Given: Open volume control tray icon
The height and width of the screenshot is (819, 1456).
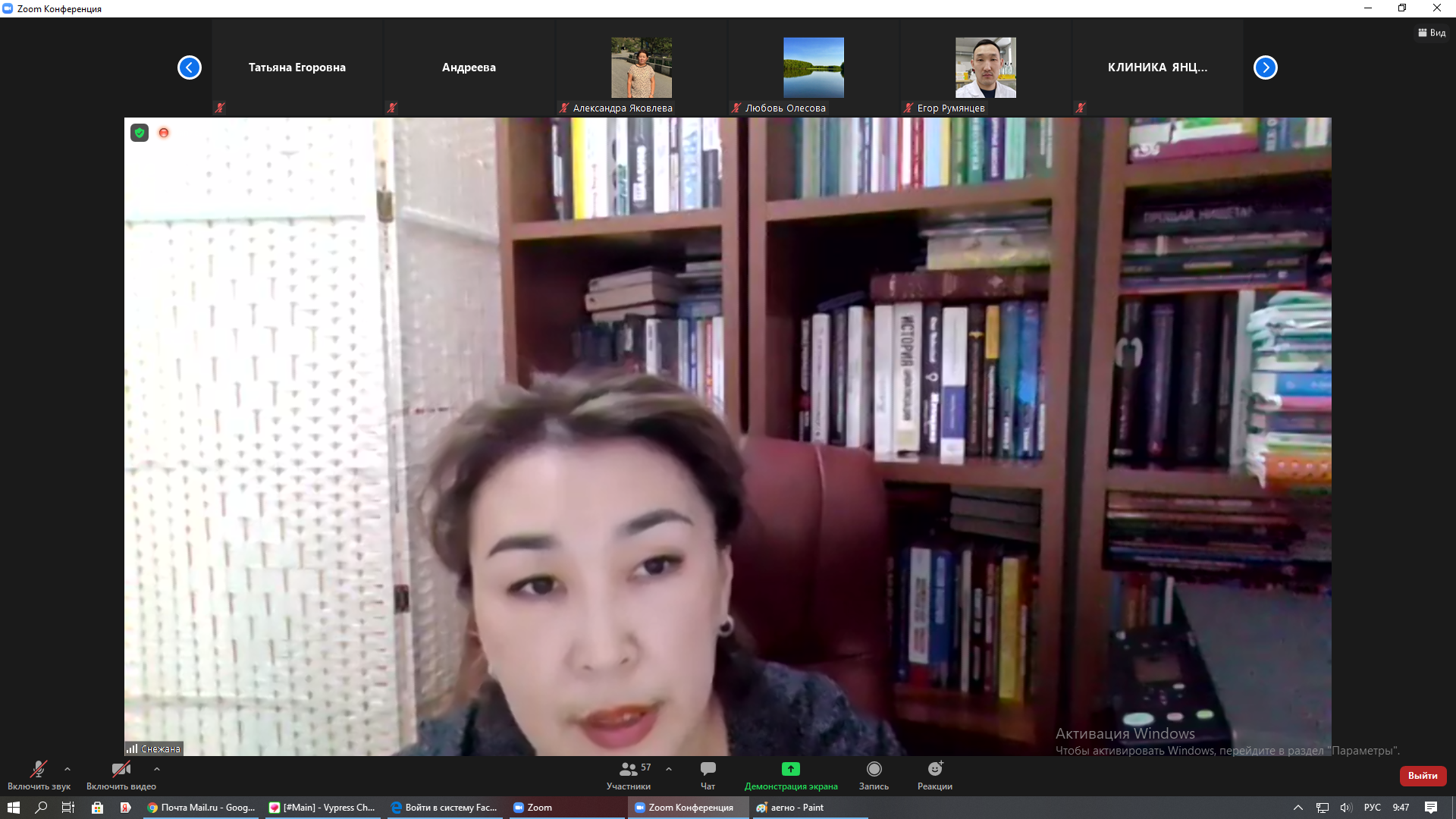Looking at the screenshot, I should (1346, 808).
